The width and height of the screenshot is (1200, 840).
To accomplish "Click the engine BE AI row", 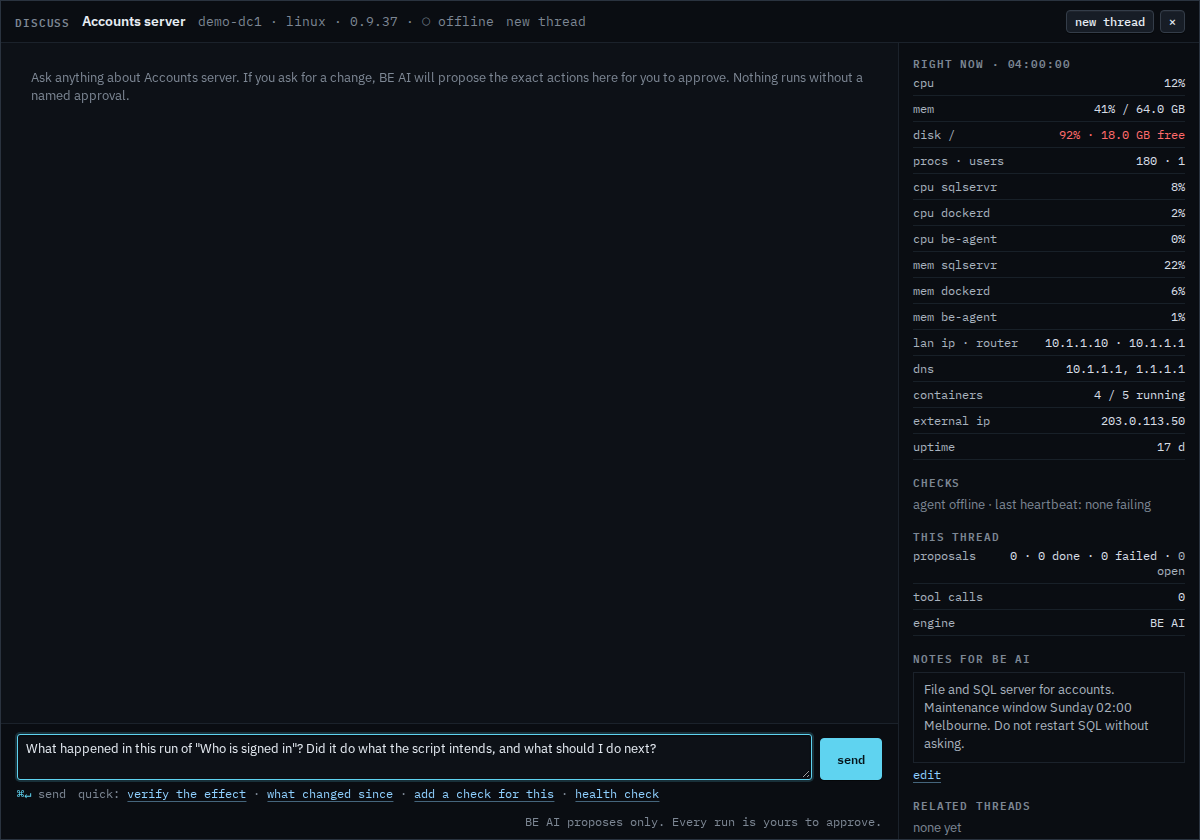I will click(1049, 623).
